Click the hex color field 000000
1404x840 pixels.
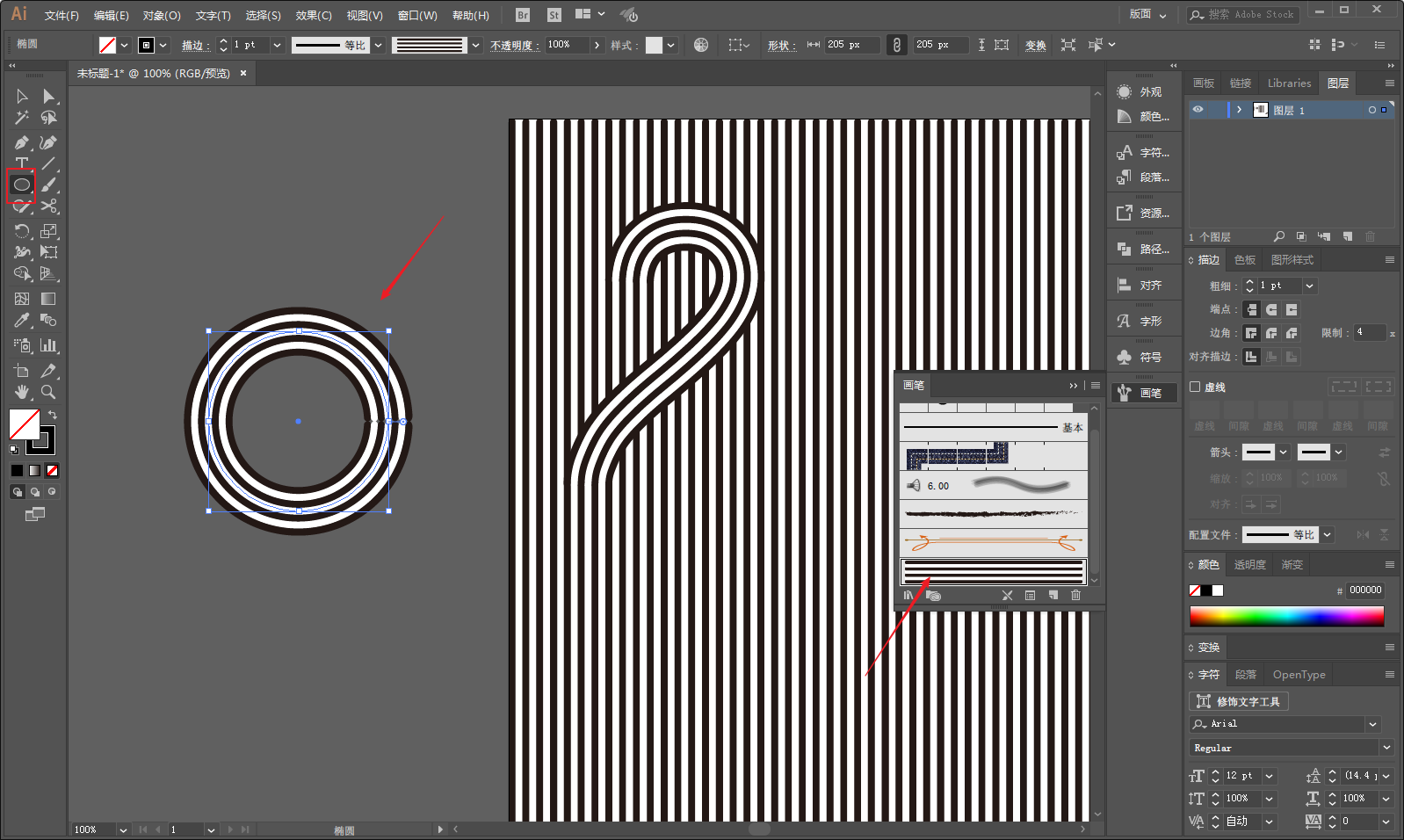click(1365, 590)
